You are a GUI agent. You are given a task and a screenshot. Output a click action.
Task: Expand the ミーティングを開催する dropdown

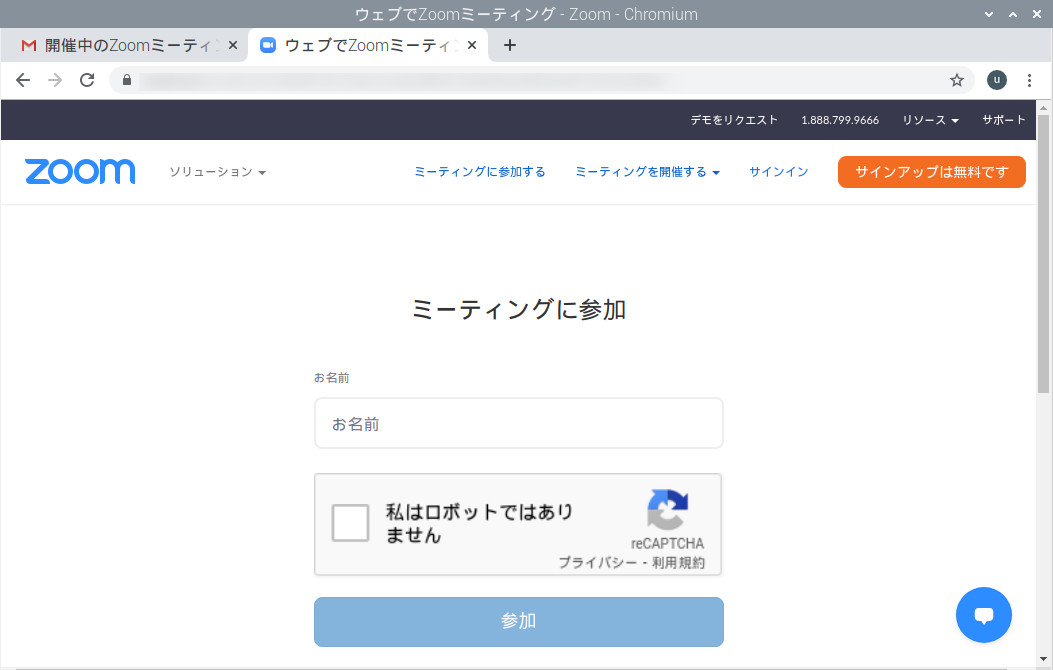(x=647, y=172)
